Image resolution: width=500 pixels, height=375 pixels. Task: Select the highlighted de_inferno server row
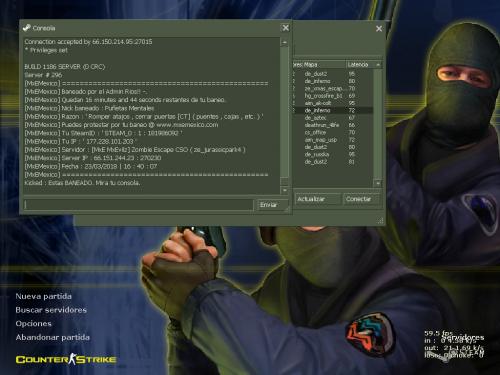coord(333,110)
